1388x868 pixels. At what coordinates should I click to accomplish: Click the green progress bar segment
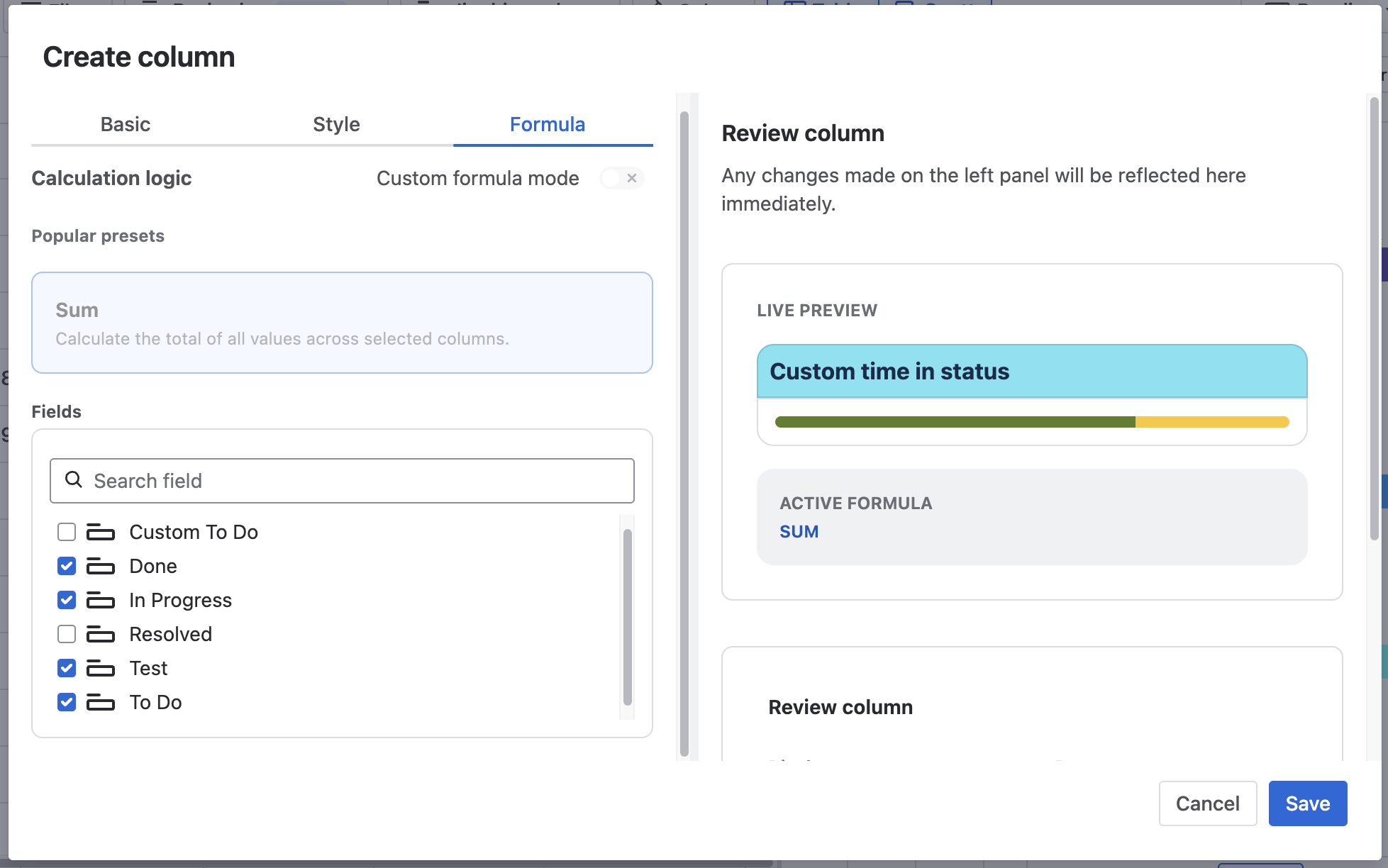(954, 422)
